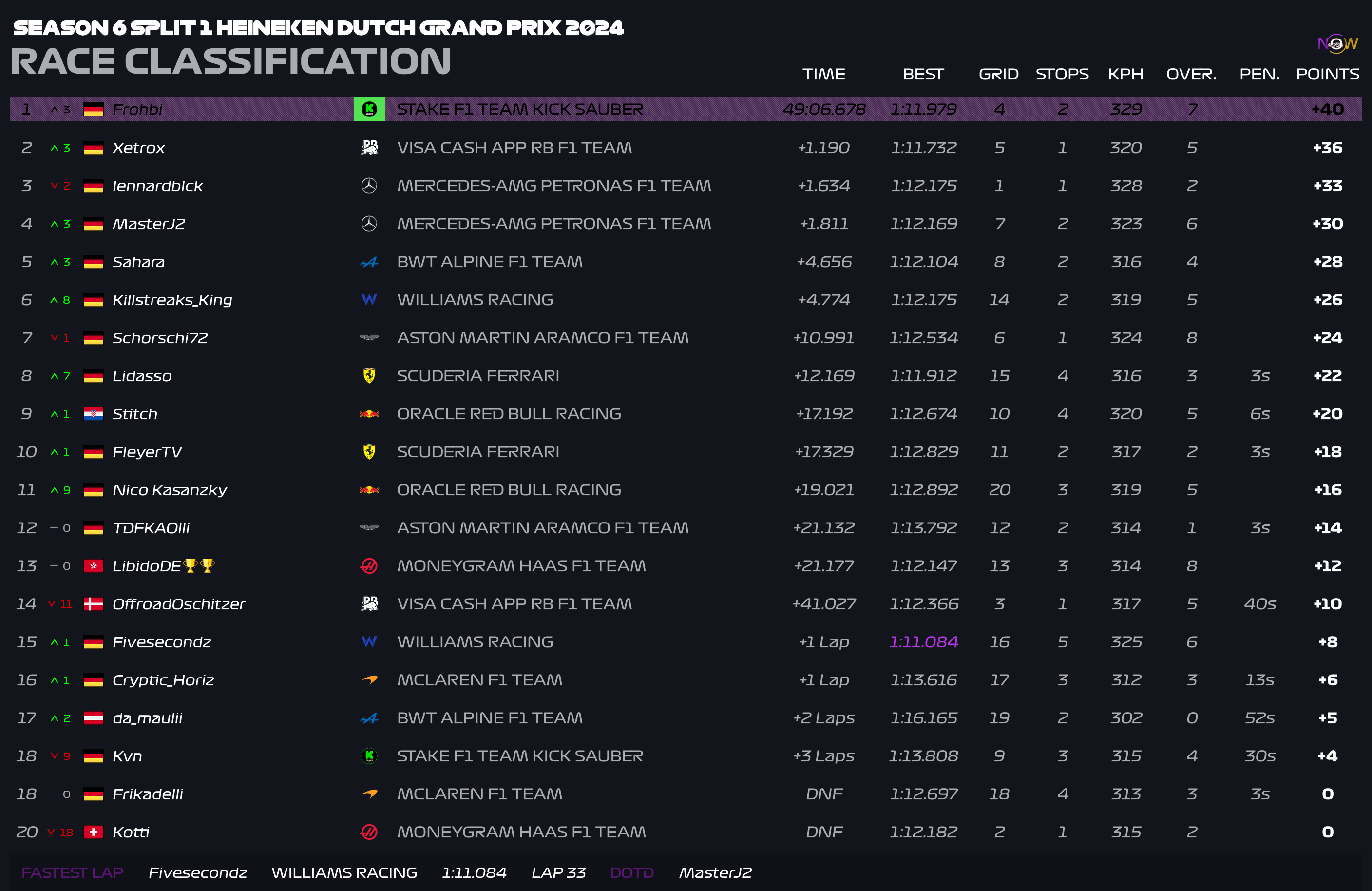Click the 13s penalty for Cryptic_Horiz
This screenshot has height=891, width=1372.
pyautogui.click(x=1259, y=680)
